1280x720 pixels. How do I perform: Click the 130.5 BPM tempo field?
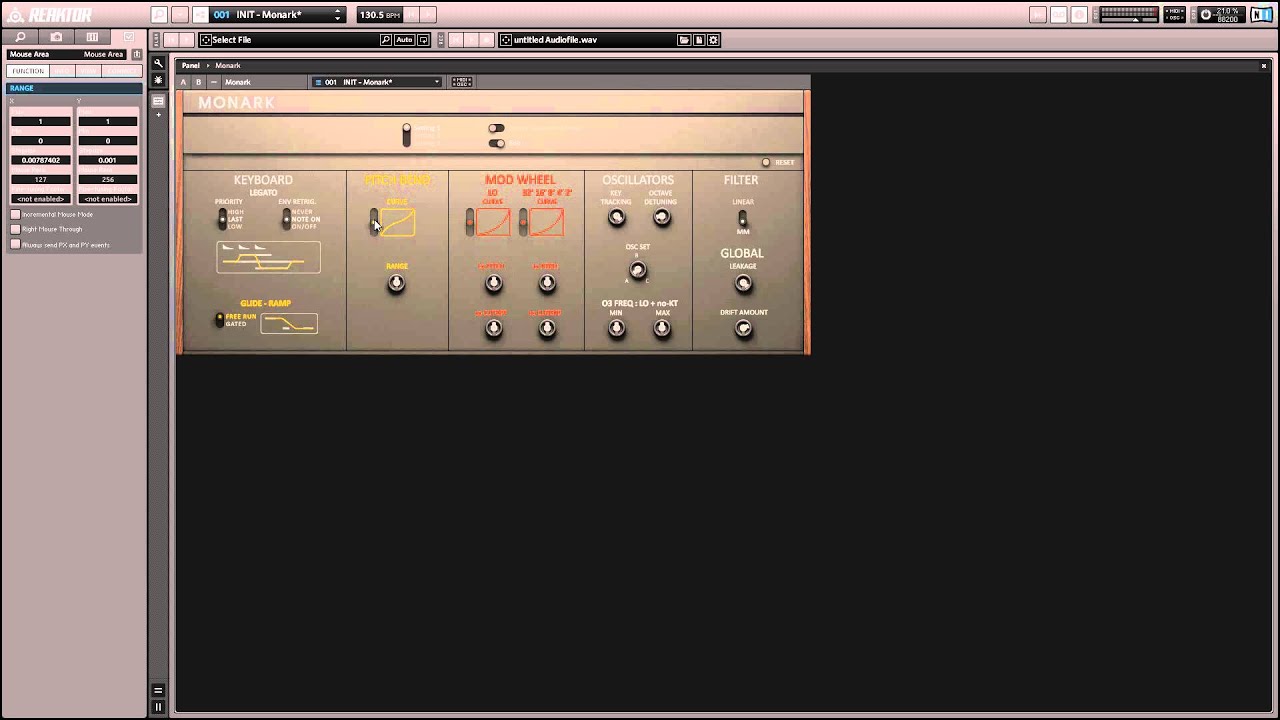click(x=380, y=15)
